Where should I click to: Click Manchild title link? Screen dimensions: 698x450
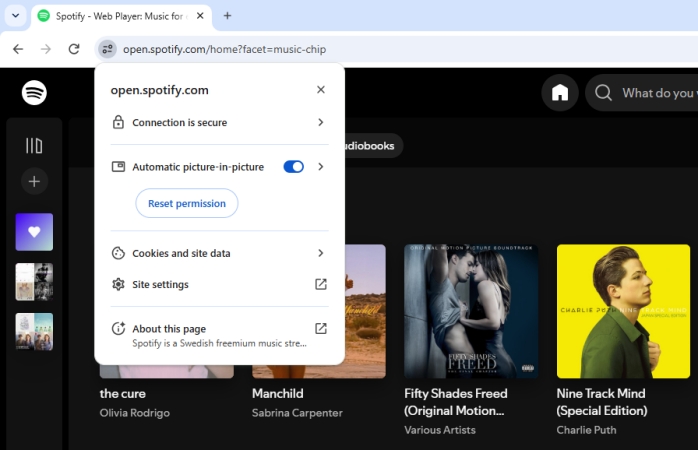click(277, 393)
